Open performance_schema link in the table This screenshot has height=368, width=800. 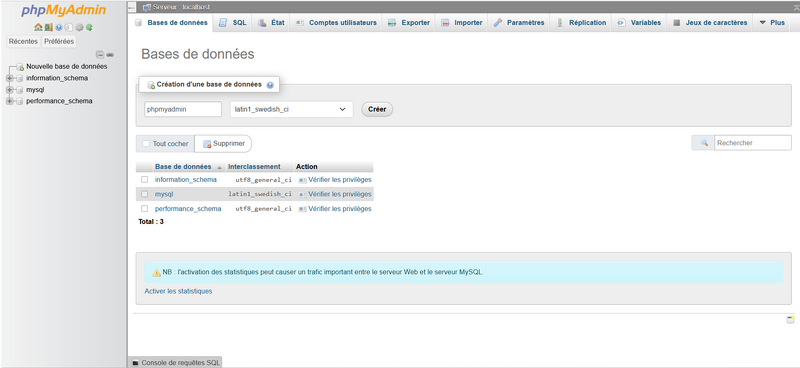tap(188, 209)
